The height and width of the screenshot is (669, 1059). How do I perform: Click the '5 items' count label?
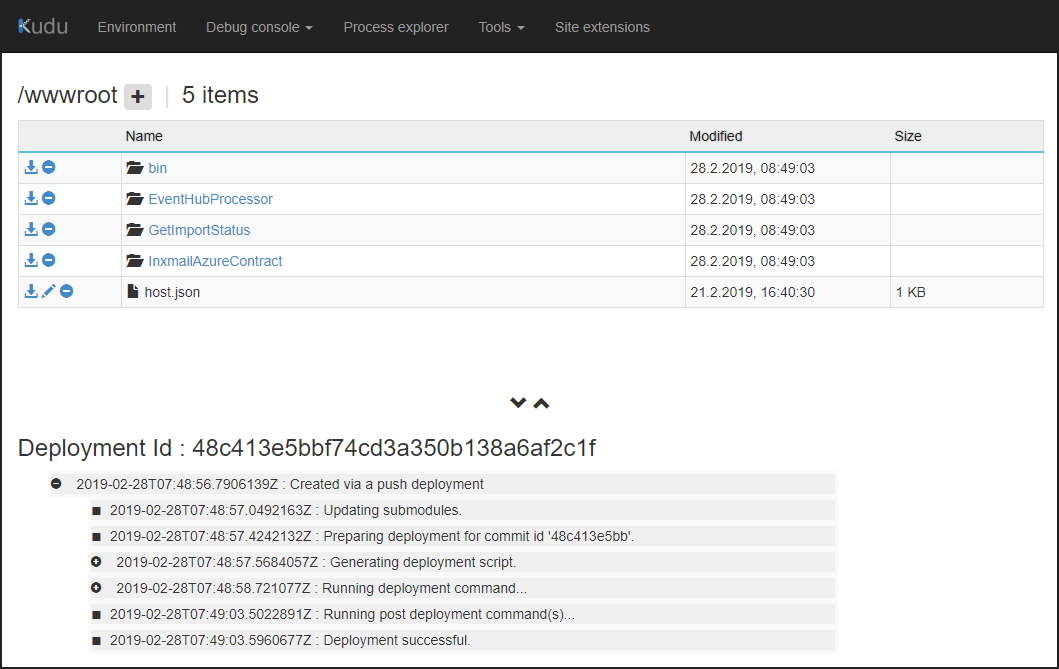[220, 95]
